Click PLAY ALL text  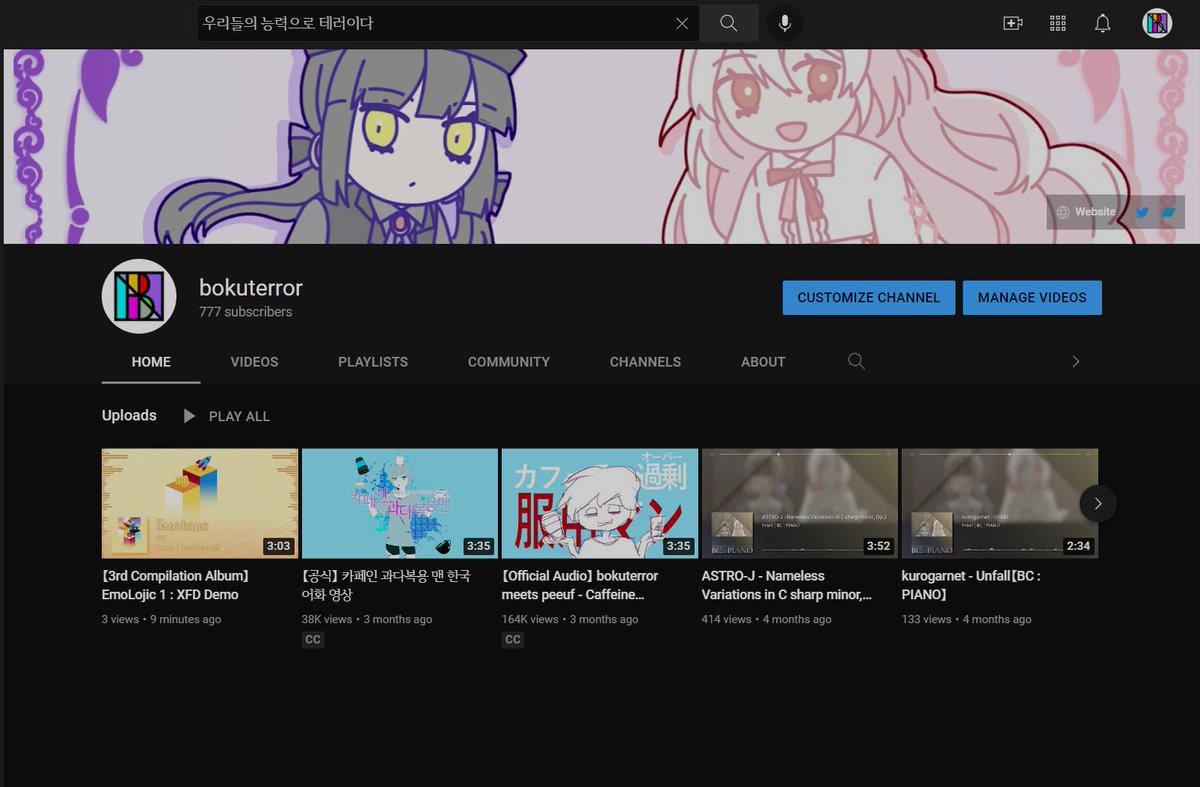click(x=239, y=416)
